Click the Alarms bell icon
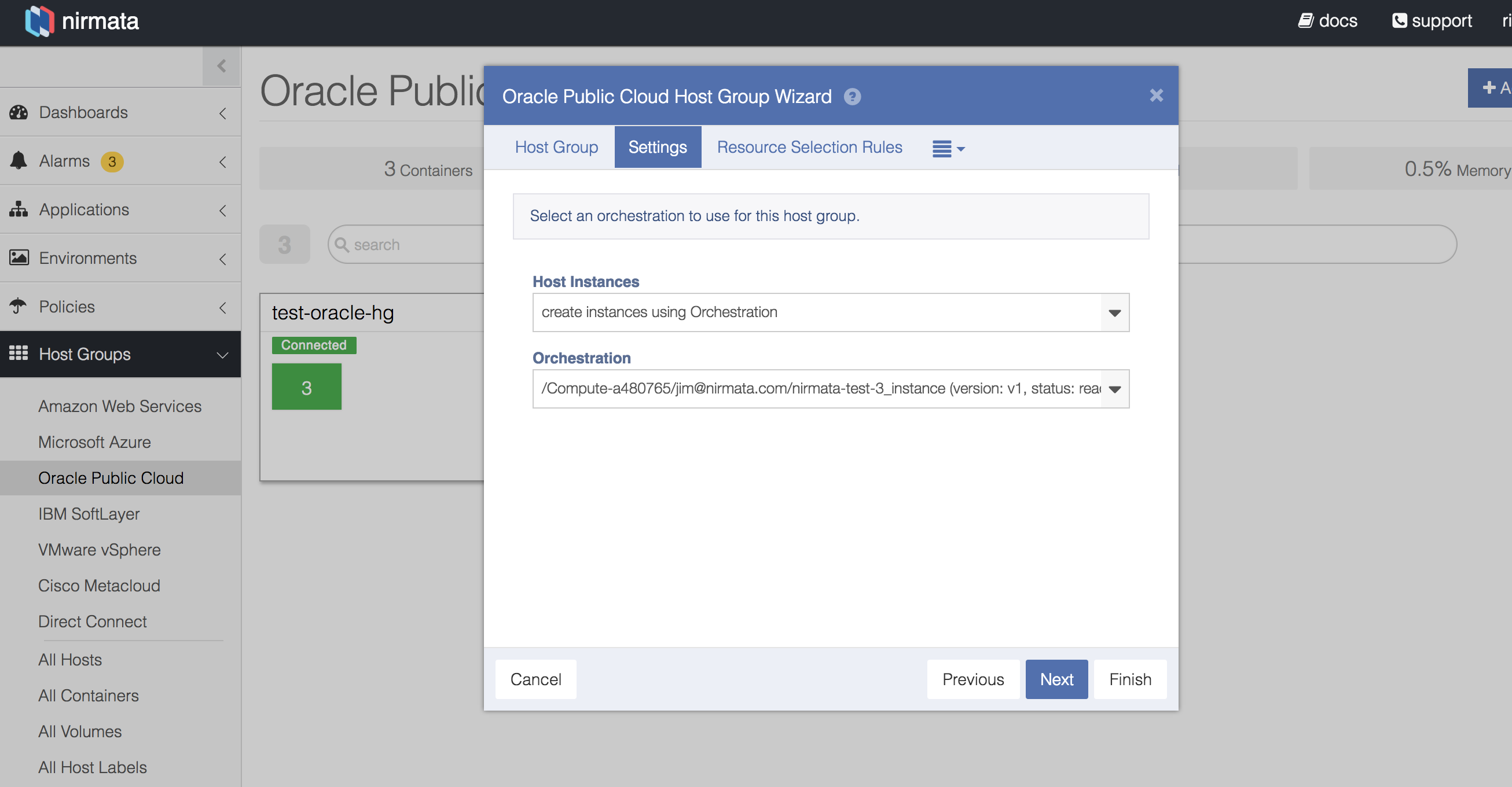The image size is (1512, 787). coord(19,160)
